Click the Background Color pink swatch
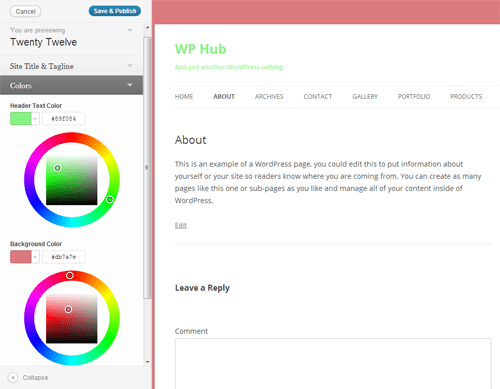Screen dimensions: 500x389 click(21, 257)
